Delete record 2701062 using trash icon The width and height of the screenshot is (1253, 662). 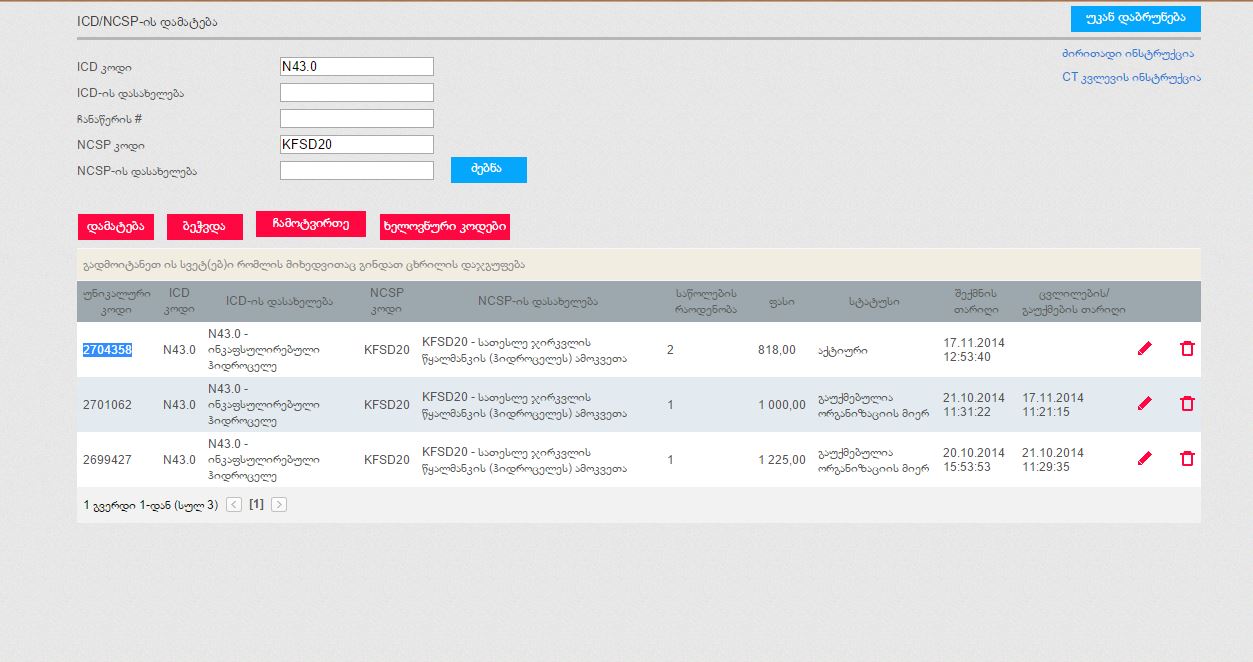(x=1187, y=404)
